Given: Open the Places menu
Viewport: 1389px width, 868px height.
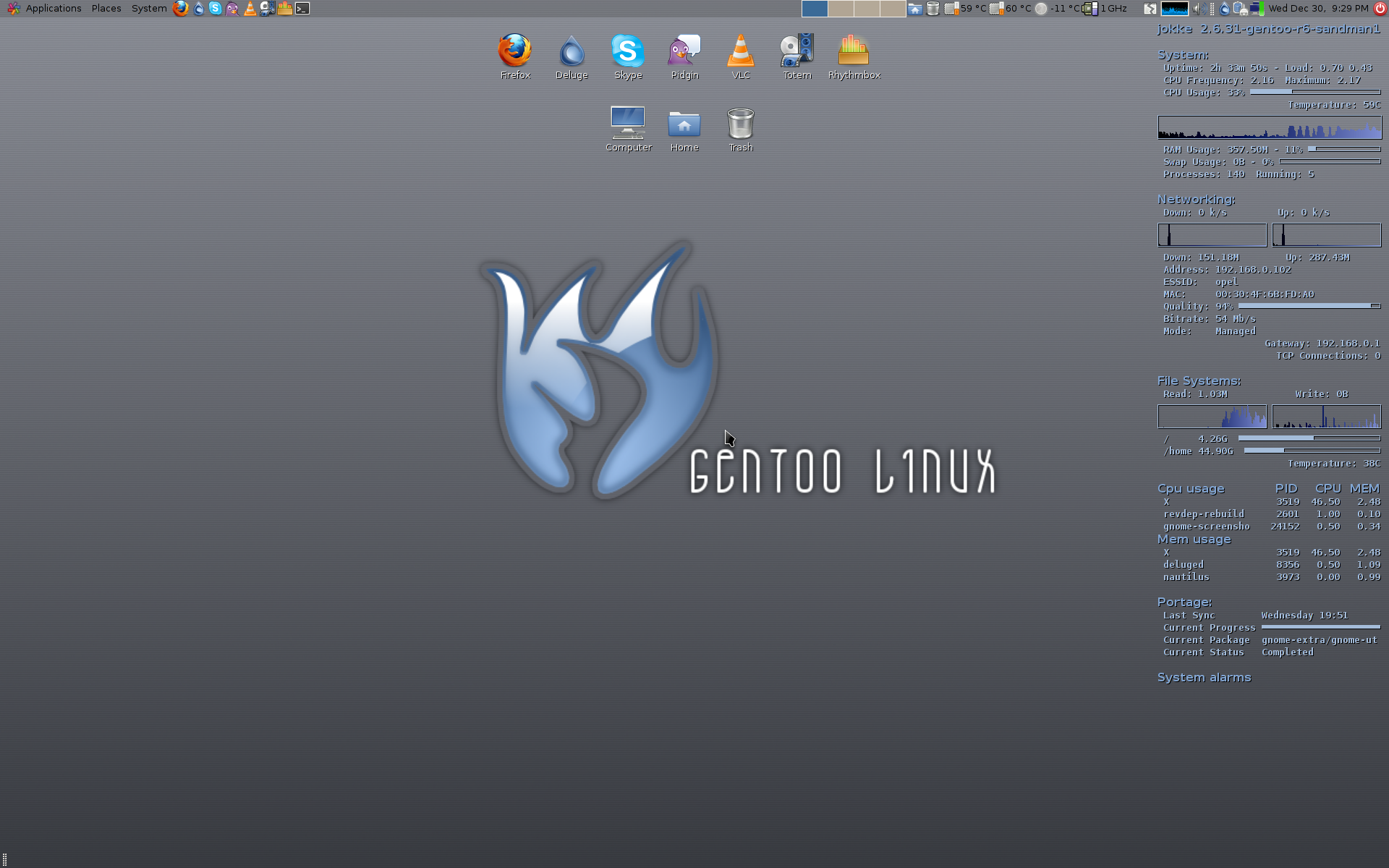Looking at the screenshot, I should click(x=106, y=9).
